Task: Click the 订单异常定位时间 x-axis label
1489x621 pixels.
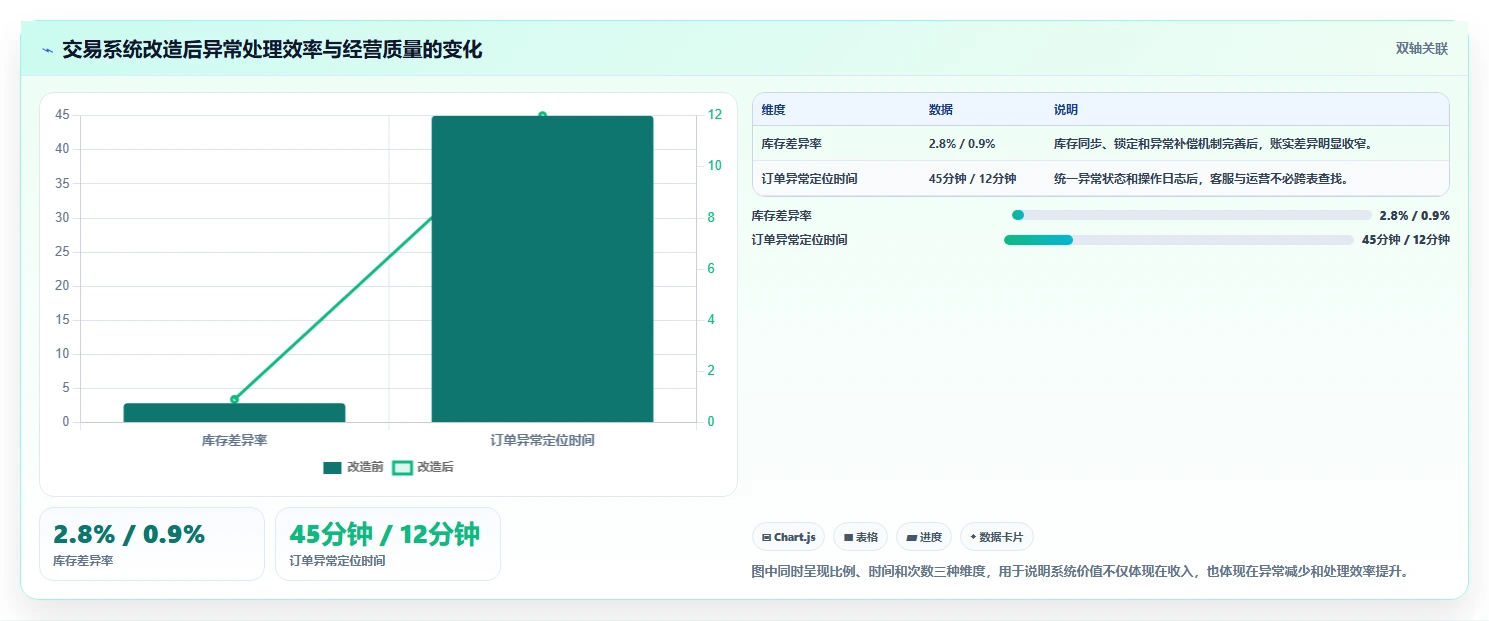Action: [x=543, y=440]
